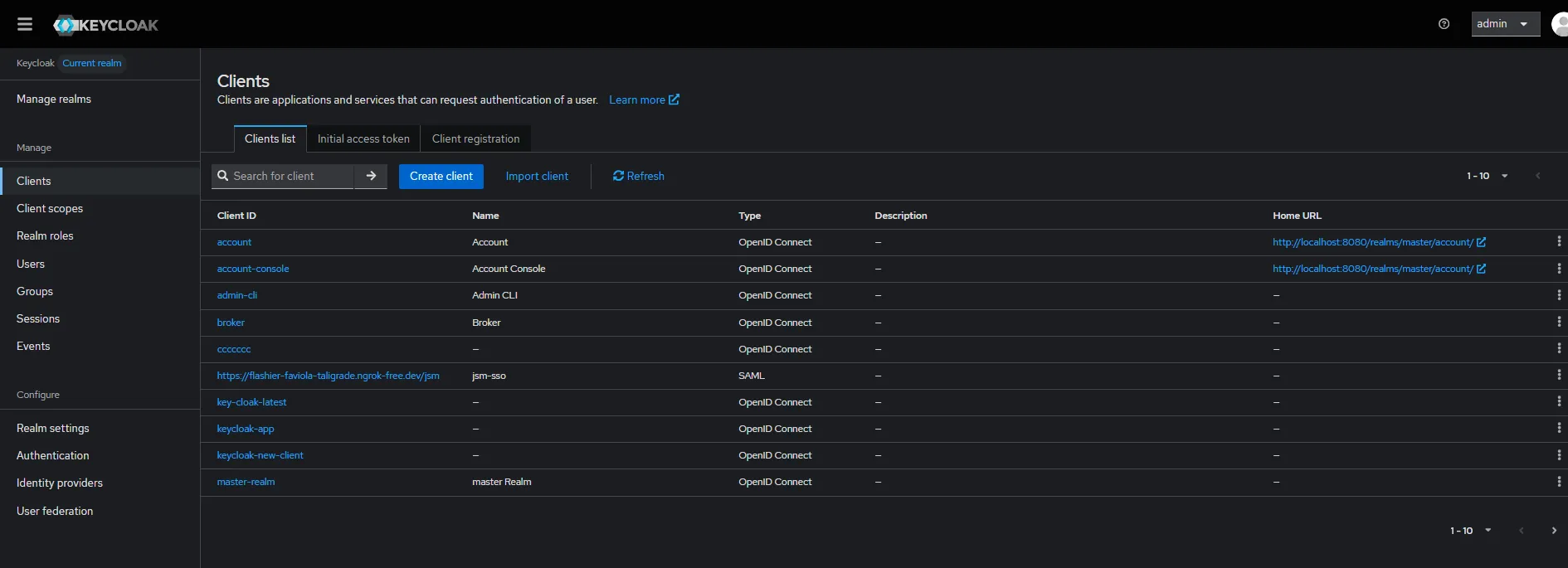Open kebab menu for keycloak-app row
1568x568 pixels.
point(1559,428)
